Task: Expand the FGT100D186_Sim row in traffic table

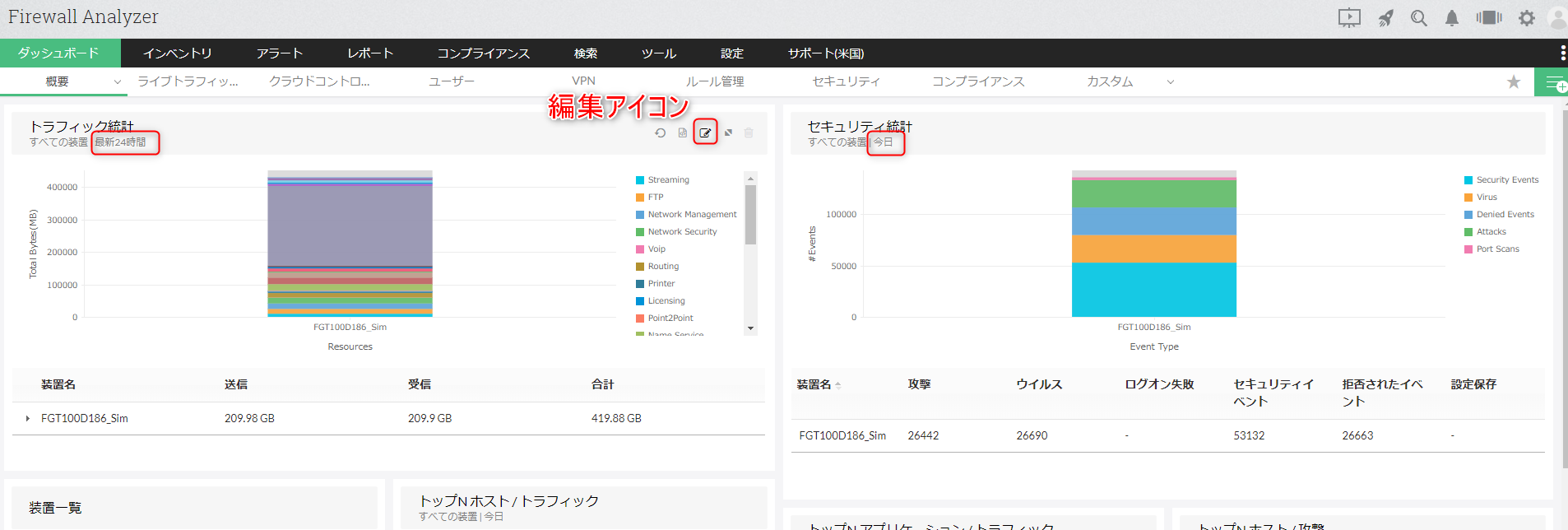Action: (28, 419)
